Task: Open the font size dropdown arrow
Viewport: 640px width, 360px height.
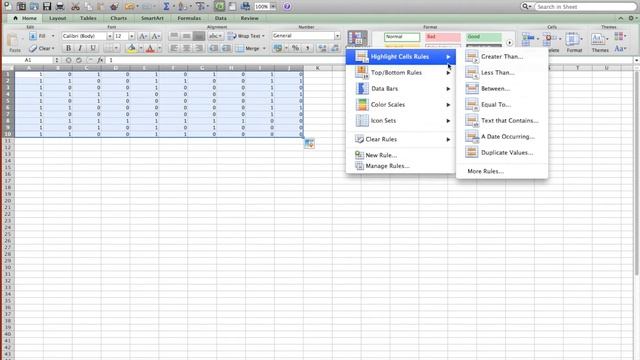Action: [131, 36]
